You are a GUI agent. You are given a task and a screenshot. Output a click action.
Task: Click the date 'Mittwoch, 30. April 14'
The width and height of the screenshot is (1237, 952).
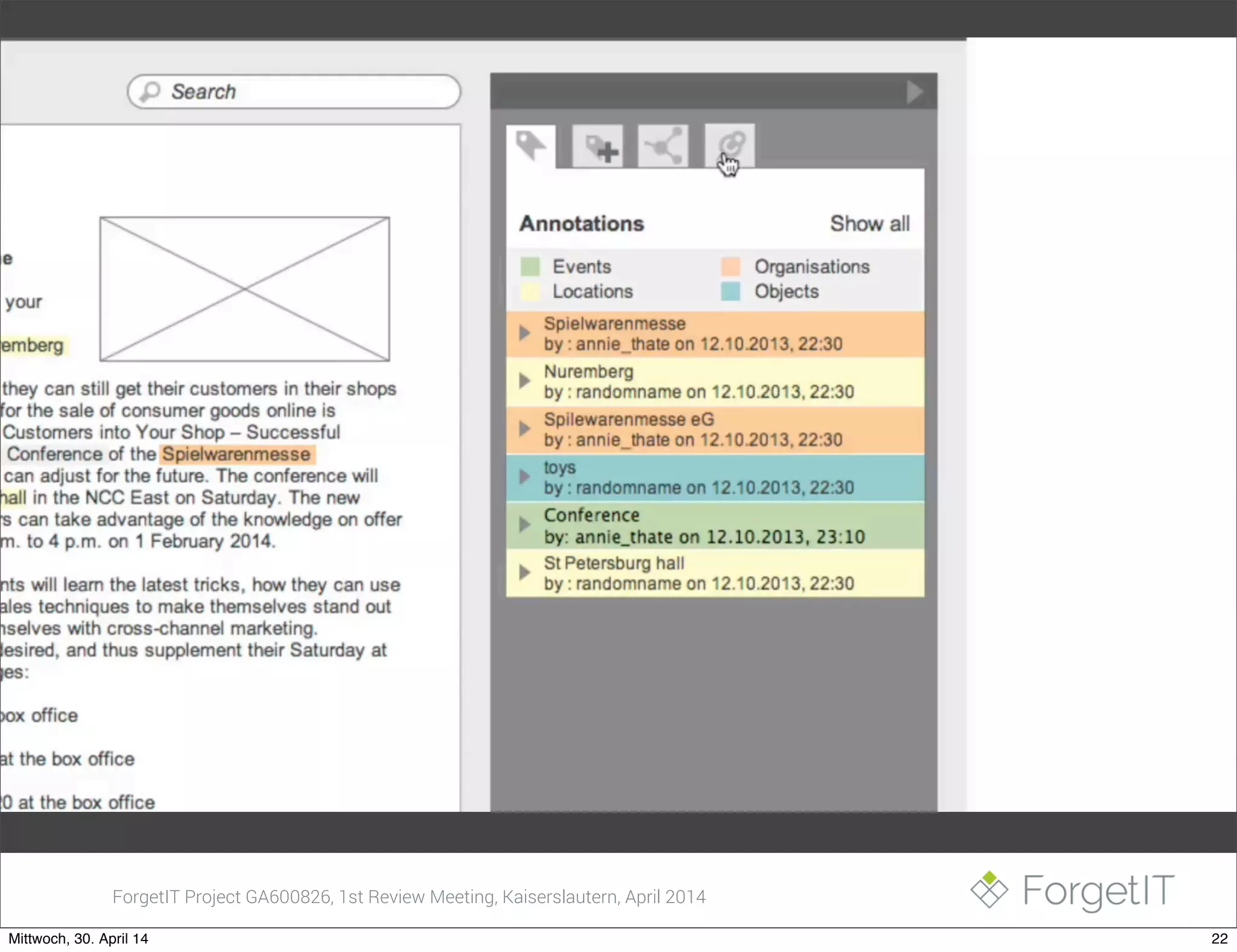point(78,939)
